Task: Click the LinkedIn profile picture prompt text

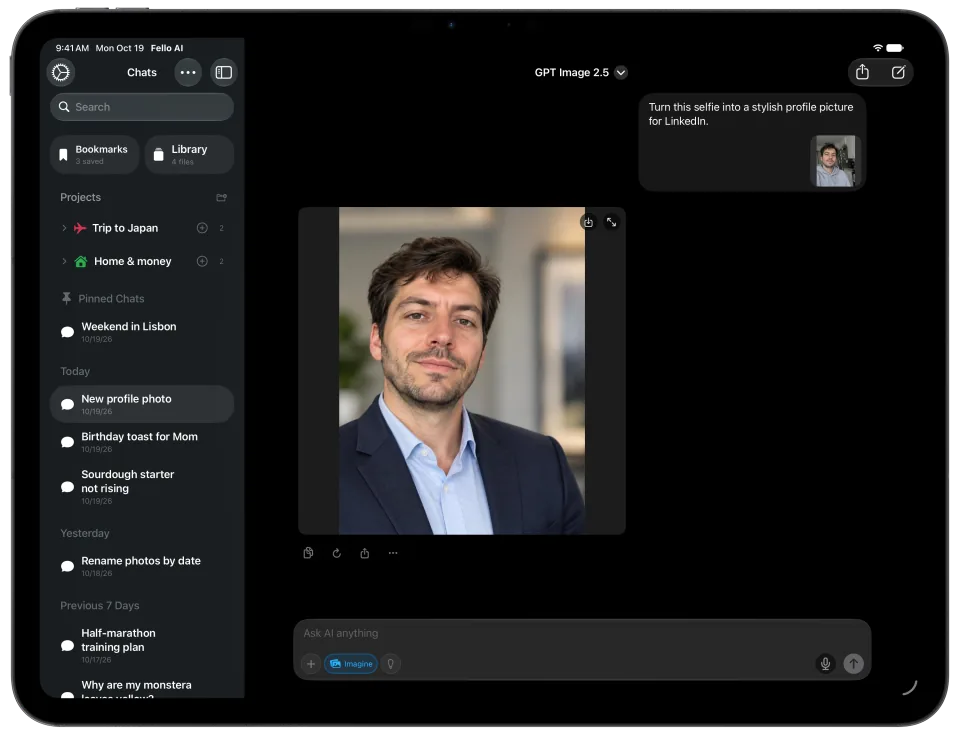Action: pyautogui.click(x=751, y=114)
